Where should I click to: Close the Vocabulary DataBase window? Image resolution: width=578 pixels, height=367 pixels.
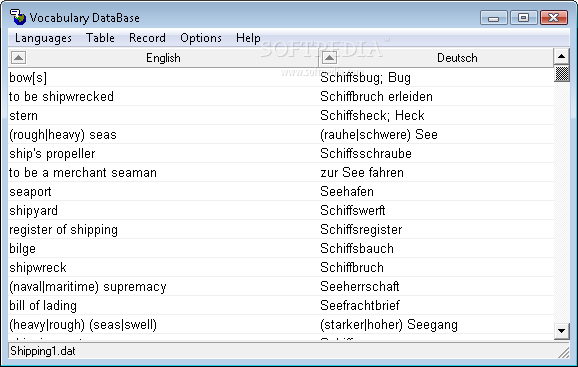click(x=554, y=18)
